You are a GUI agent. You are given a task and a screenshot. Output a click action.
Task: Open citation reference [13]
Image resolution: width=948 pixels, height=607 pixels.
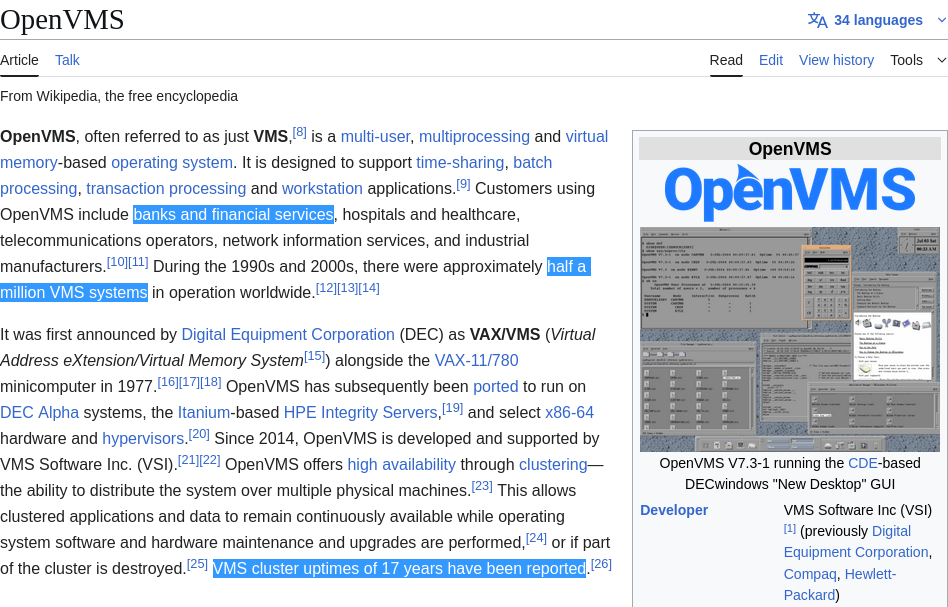[x=348, y=288]
